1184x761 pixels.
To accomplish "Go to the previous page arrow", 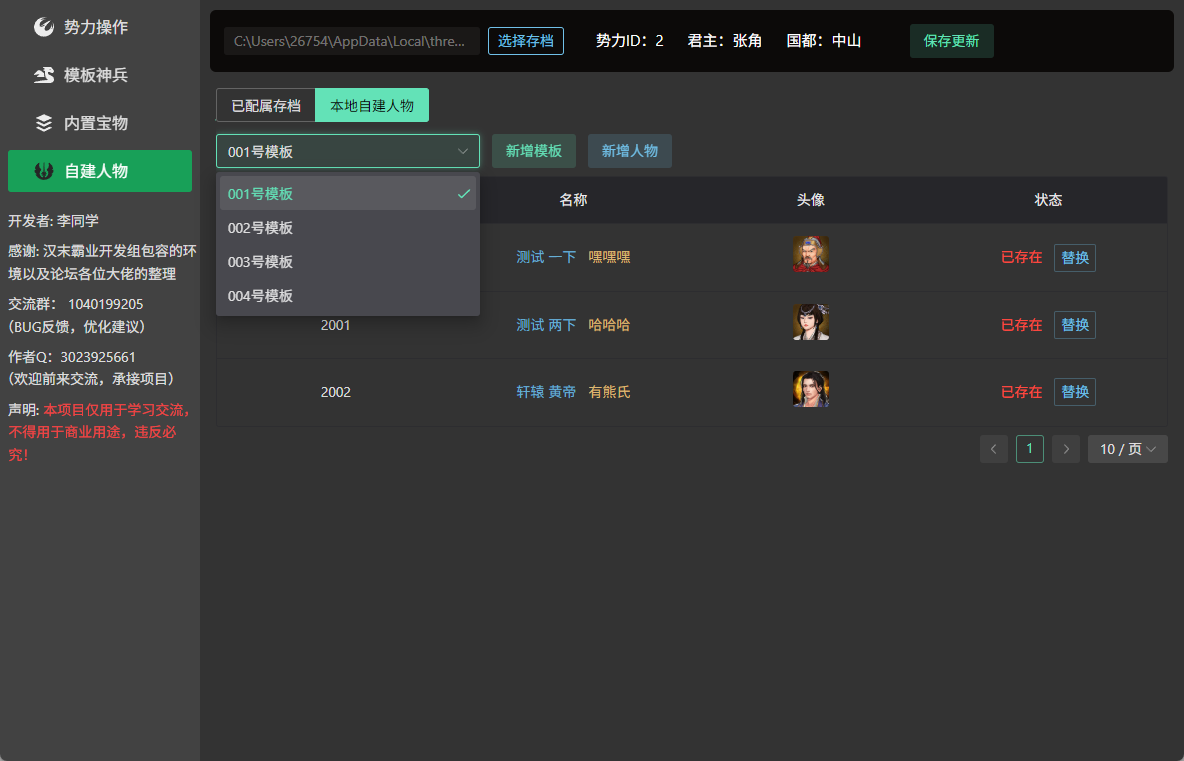I will (x=994, y=449).
